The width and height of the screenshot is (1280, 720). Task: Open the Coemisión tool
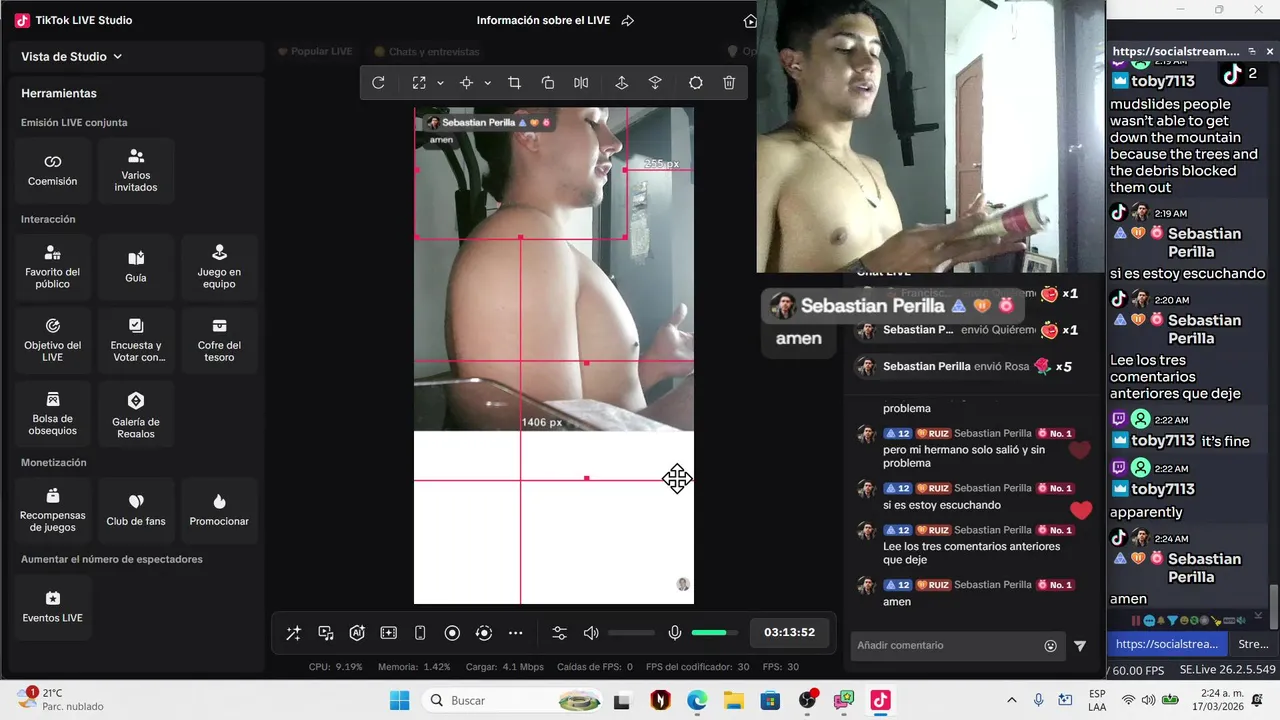53,170
